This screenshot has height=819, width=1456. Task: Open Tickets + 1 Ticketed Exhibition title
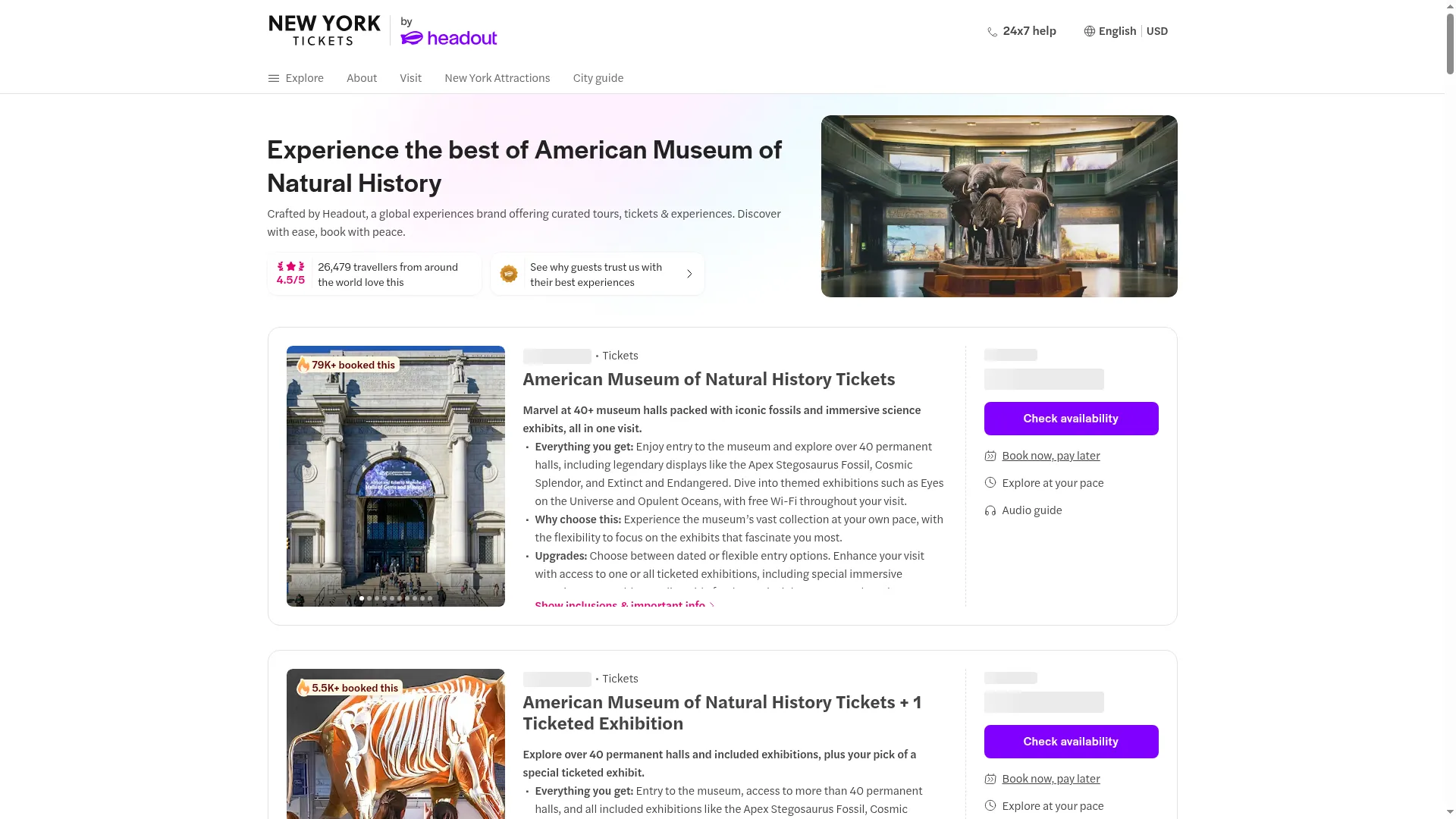(722, 713)
